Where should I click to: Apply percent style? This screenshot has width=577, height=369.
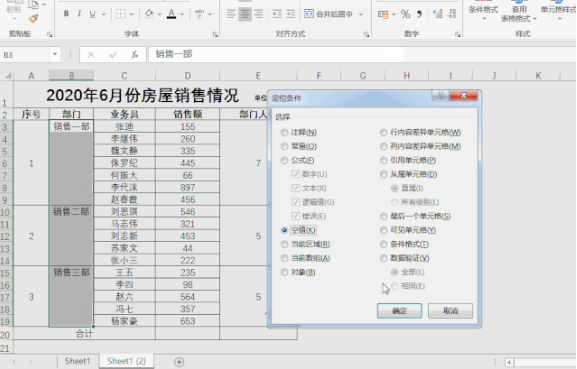tap(405, 14)
